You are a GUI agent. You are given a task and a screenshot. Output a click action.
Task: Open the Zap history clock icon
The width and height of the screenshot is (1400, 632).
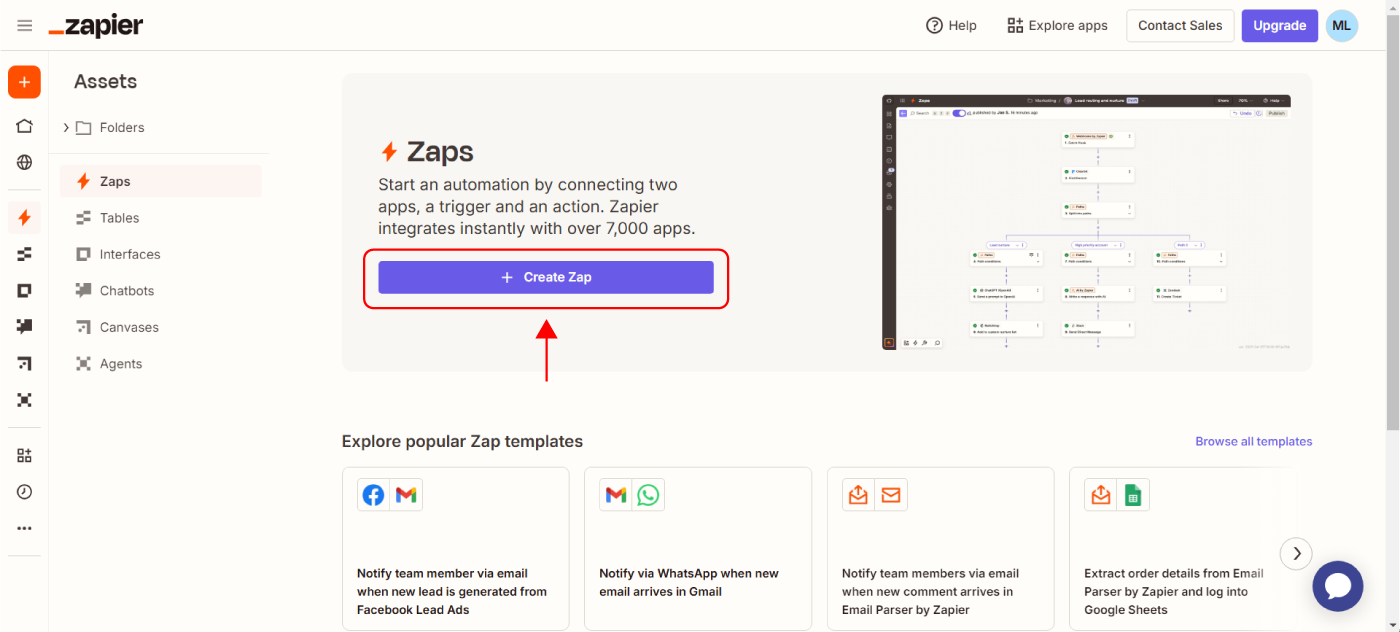[24, 492]
